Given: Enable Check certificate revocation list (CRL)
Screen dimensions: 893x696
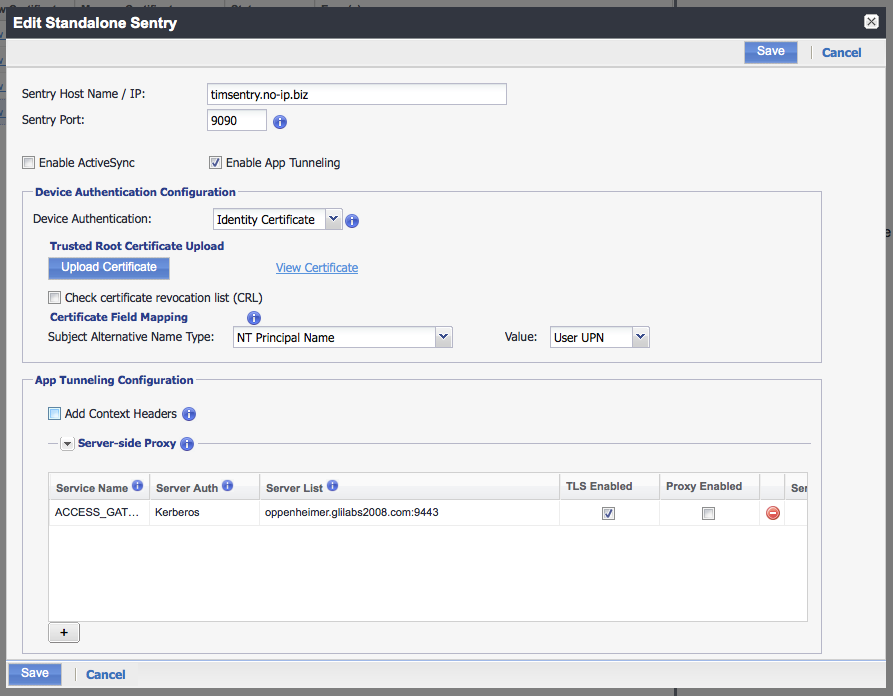Looking at the screenshot, I should (55, 298).
